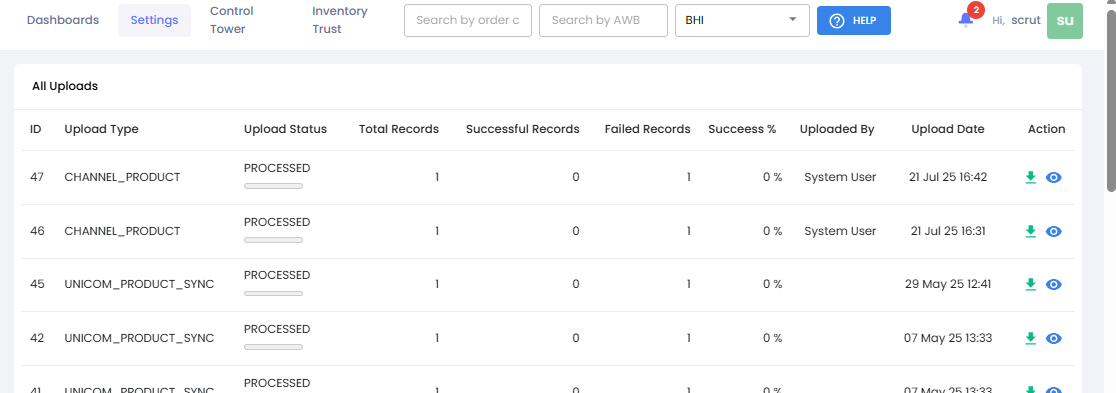
Task: Click the progress bar of upload 45
Action: pos(273,293)
